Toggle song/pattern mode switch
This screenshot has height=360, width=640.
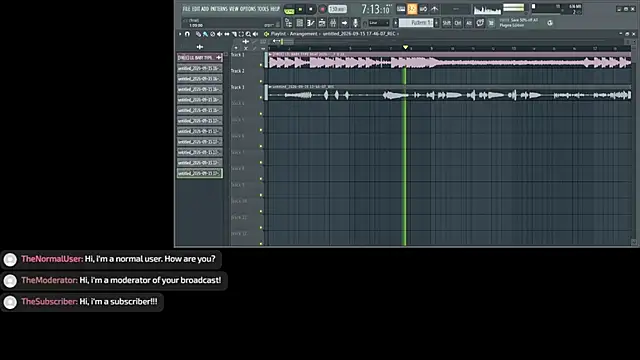(289, 10)
